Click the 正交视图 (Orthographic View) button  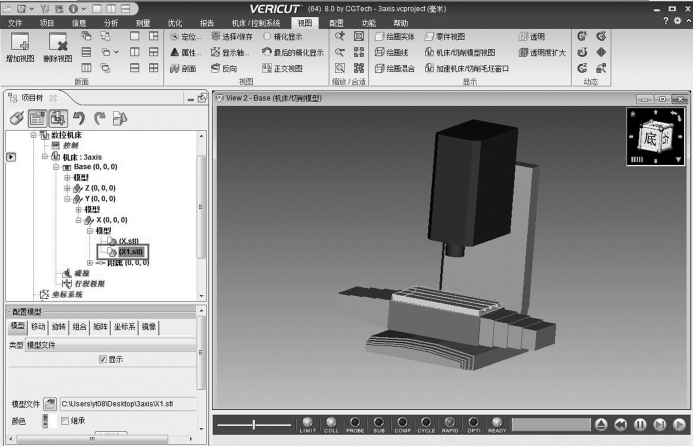tap(289, 68)
